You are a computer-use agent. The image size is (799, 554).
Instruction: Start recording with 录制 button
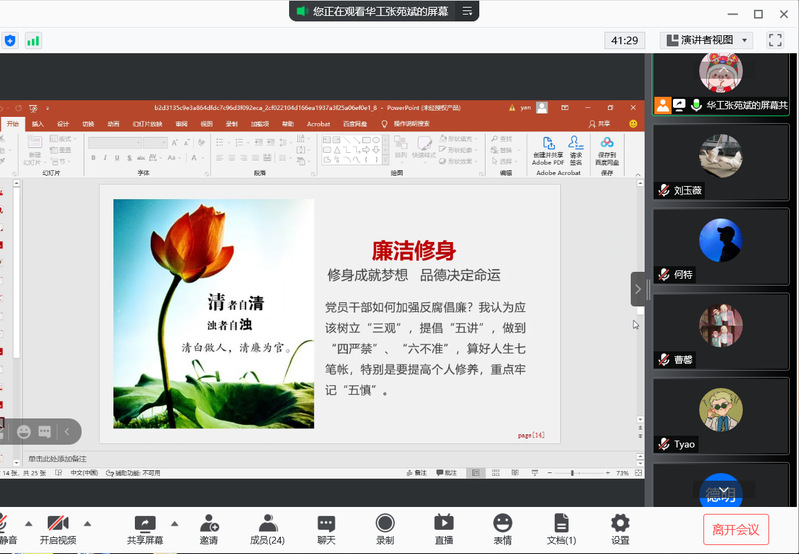pos(385,530)
